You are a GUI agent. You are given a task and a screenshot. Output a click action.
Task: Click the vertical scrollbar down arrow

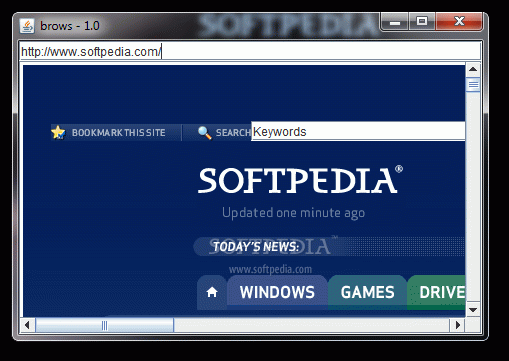[x=473, y=310]
